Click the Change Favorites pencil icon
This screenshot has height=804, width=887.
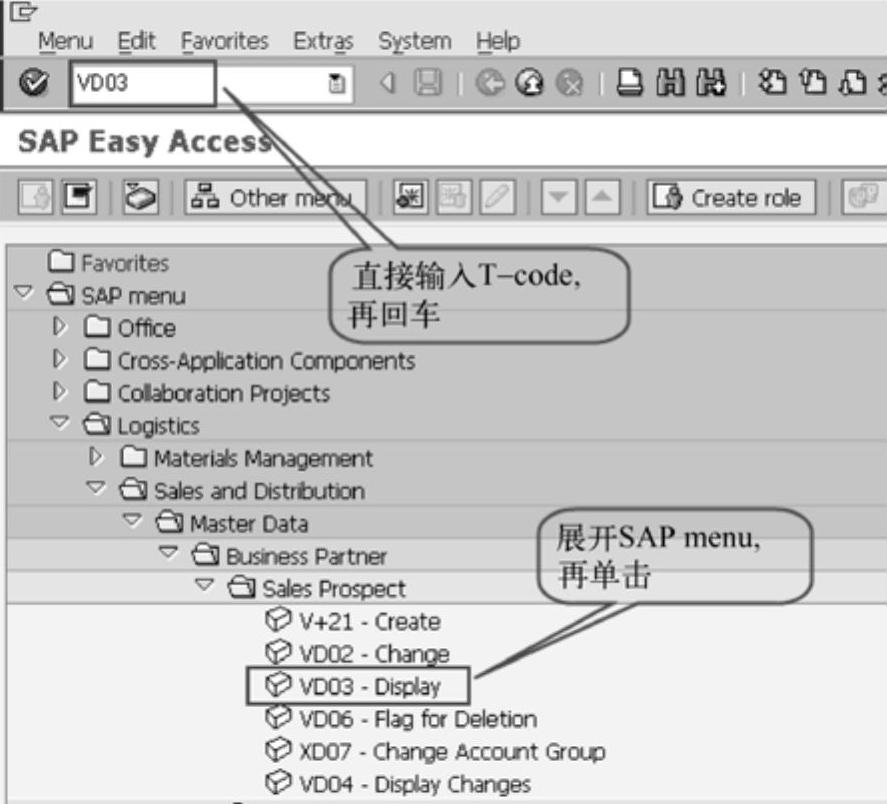pyautogui.click(x=498, y=197)
